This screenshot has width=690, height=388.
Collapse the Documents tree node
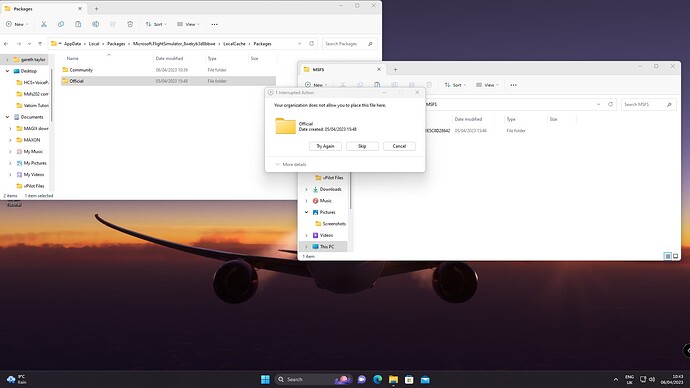[x=7, y=117]
